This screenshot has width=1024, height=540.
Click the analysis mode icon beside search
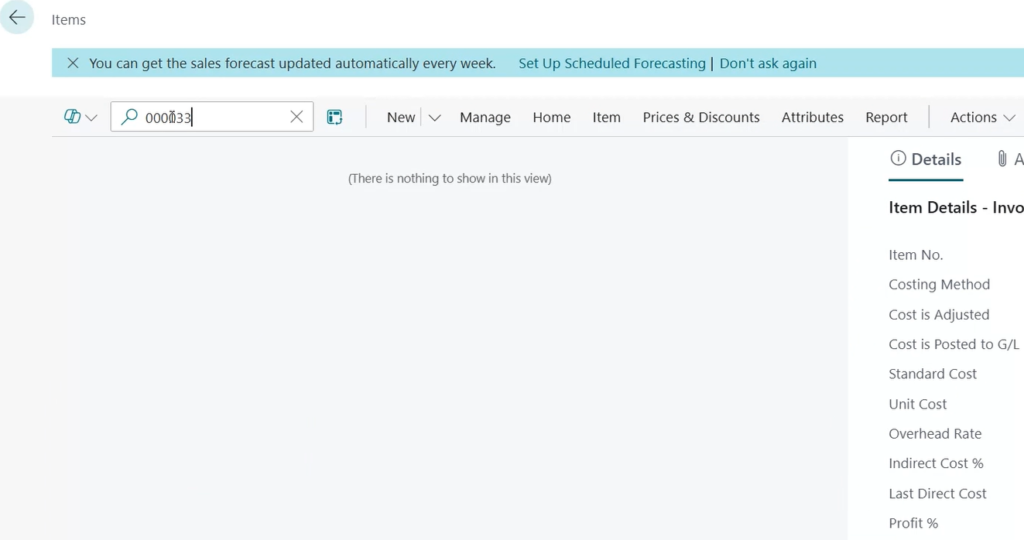[335, 117]
